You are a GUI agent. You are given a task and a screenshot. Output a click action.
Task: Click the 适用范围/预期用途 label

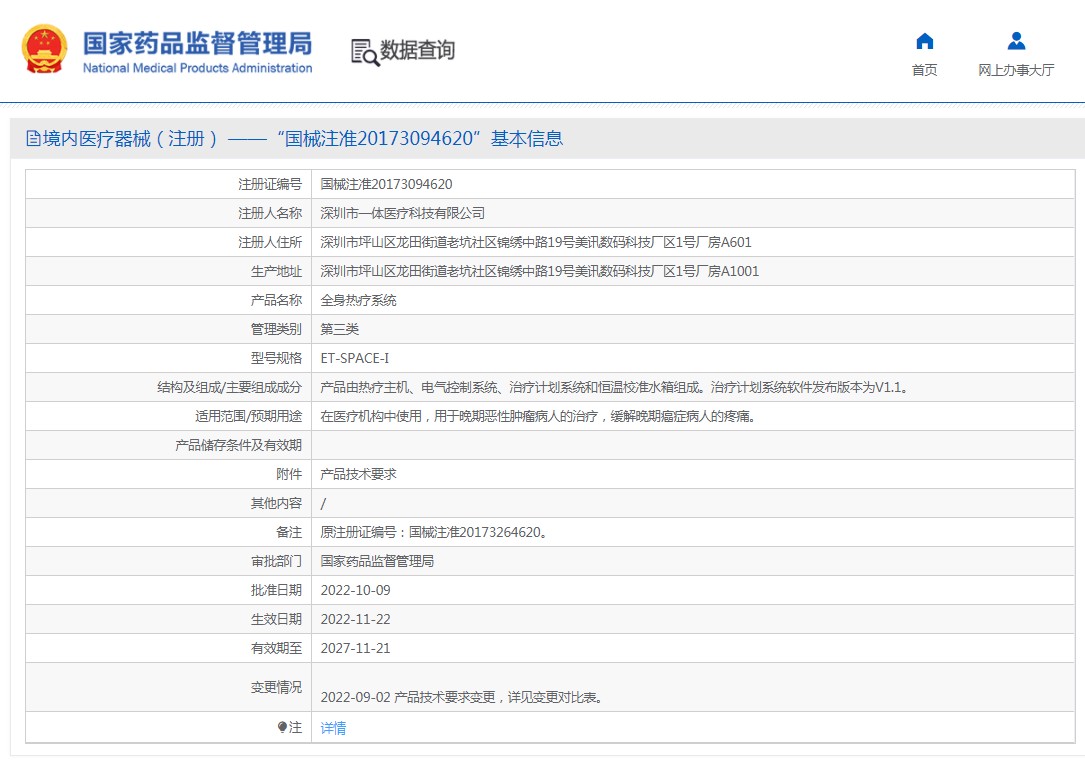point(248,417)
